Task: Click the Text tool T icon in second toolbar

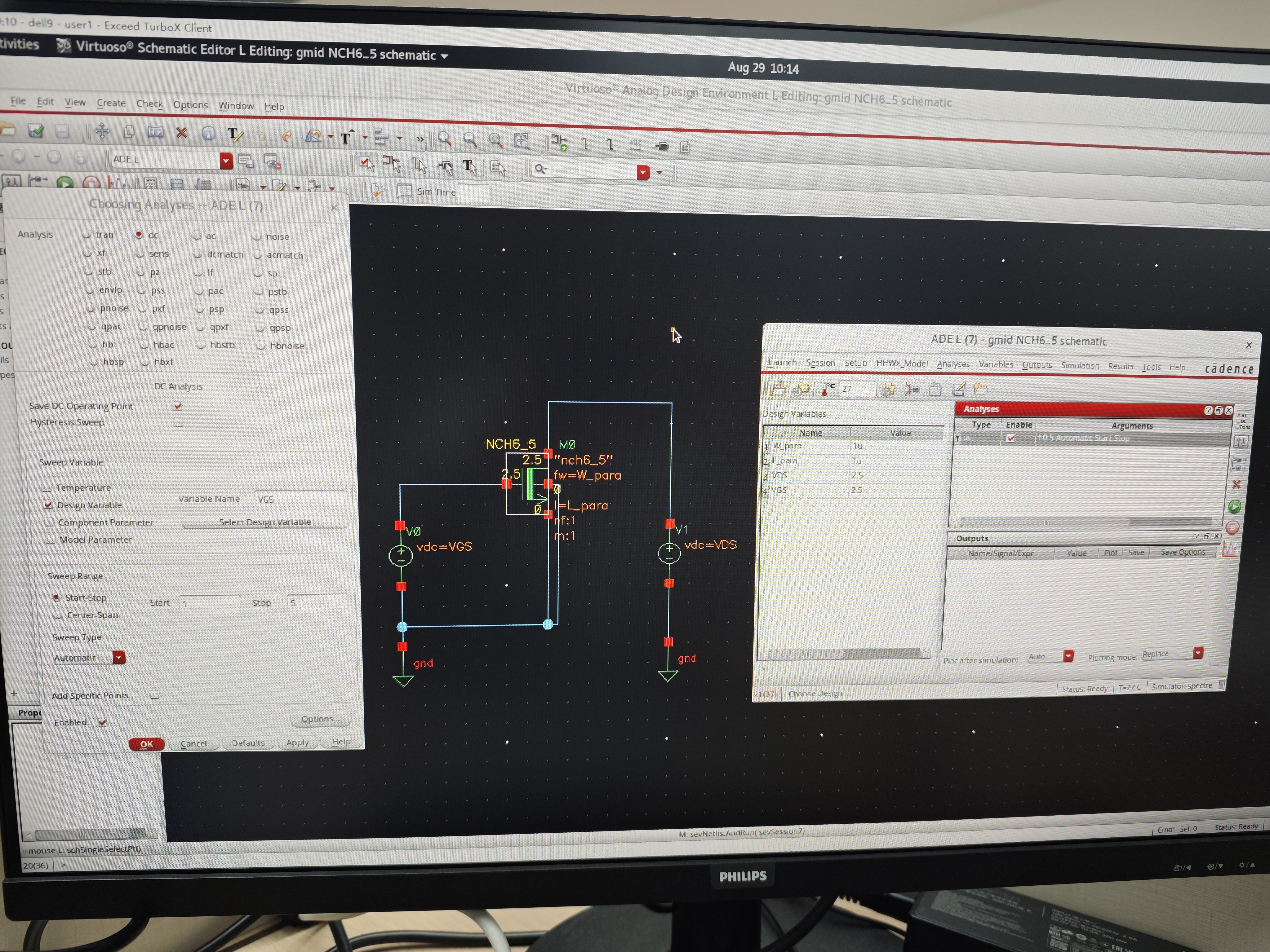Action: [x=470, y=167]
